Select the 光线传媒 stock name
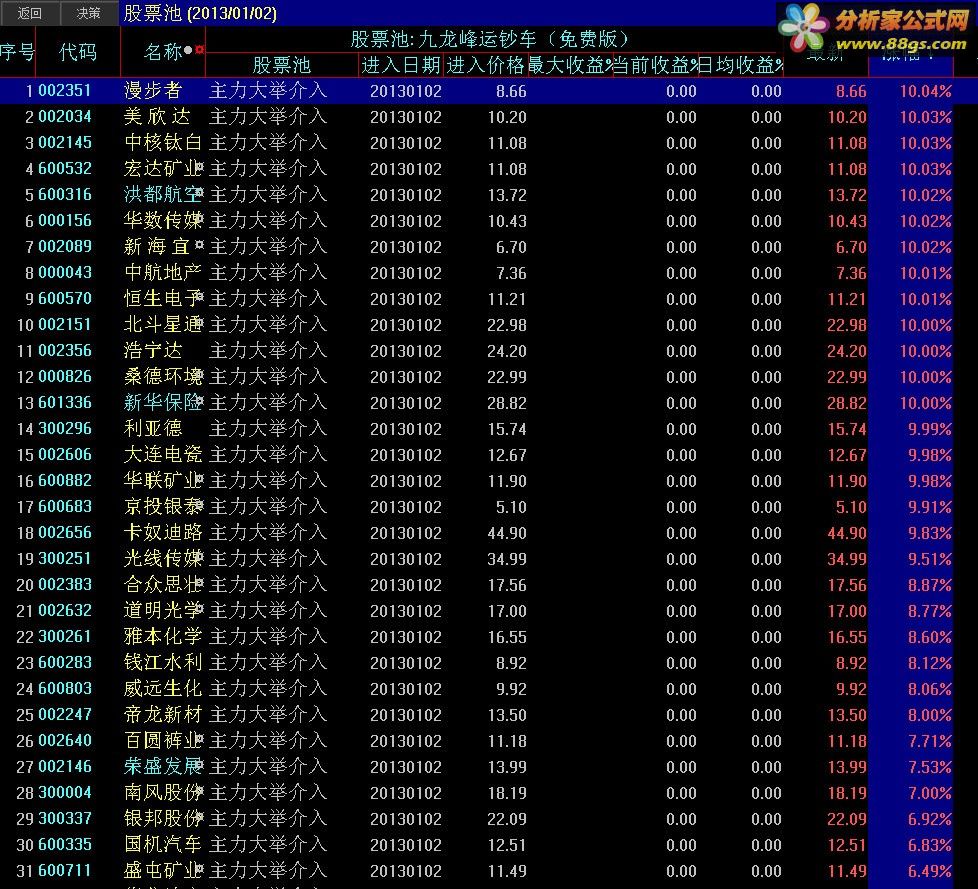The height and width of the screenshot is (889, 978). click(163, 558)
